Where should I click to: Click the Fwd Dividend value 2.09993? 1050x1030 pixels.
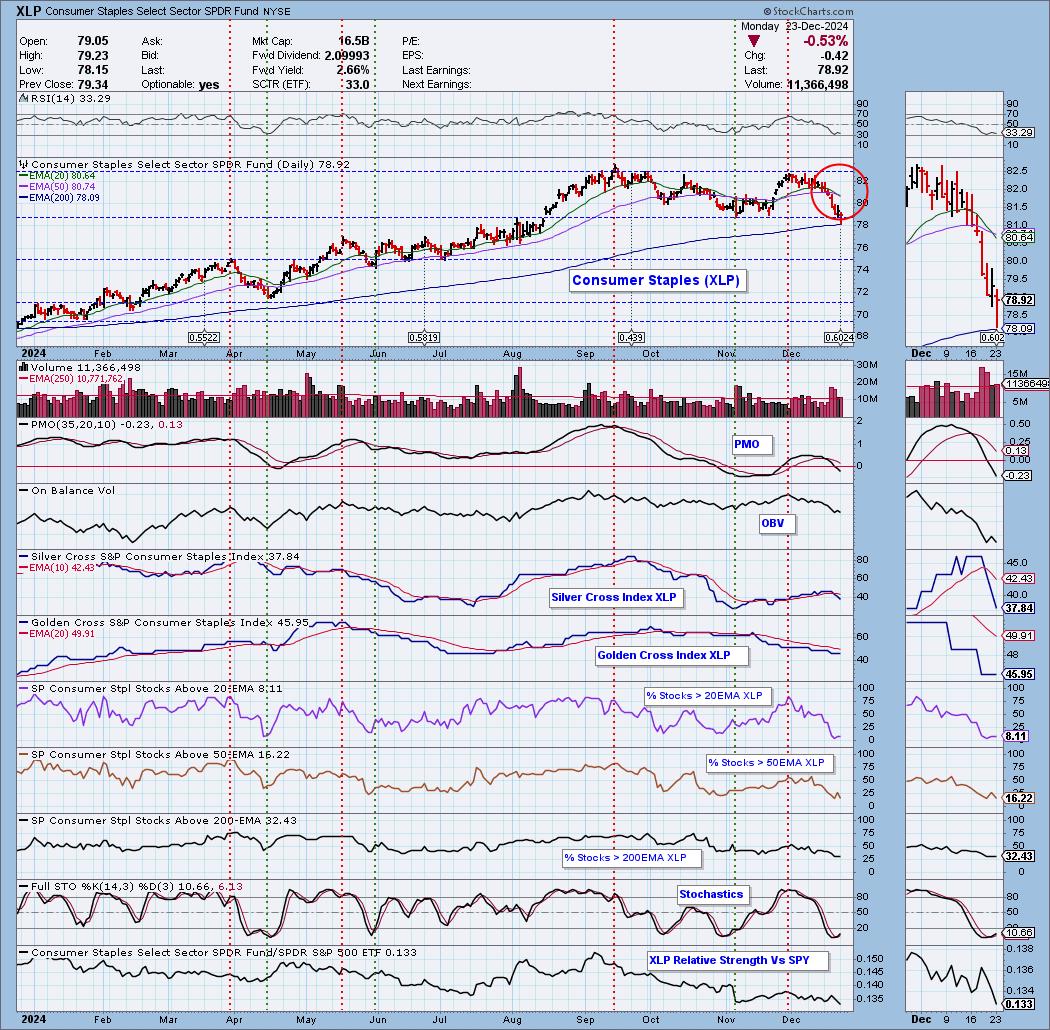347,56
